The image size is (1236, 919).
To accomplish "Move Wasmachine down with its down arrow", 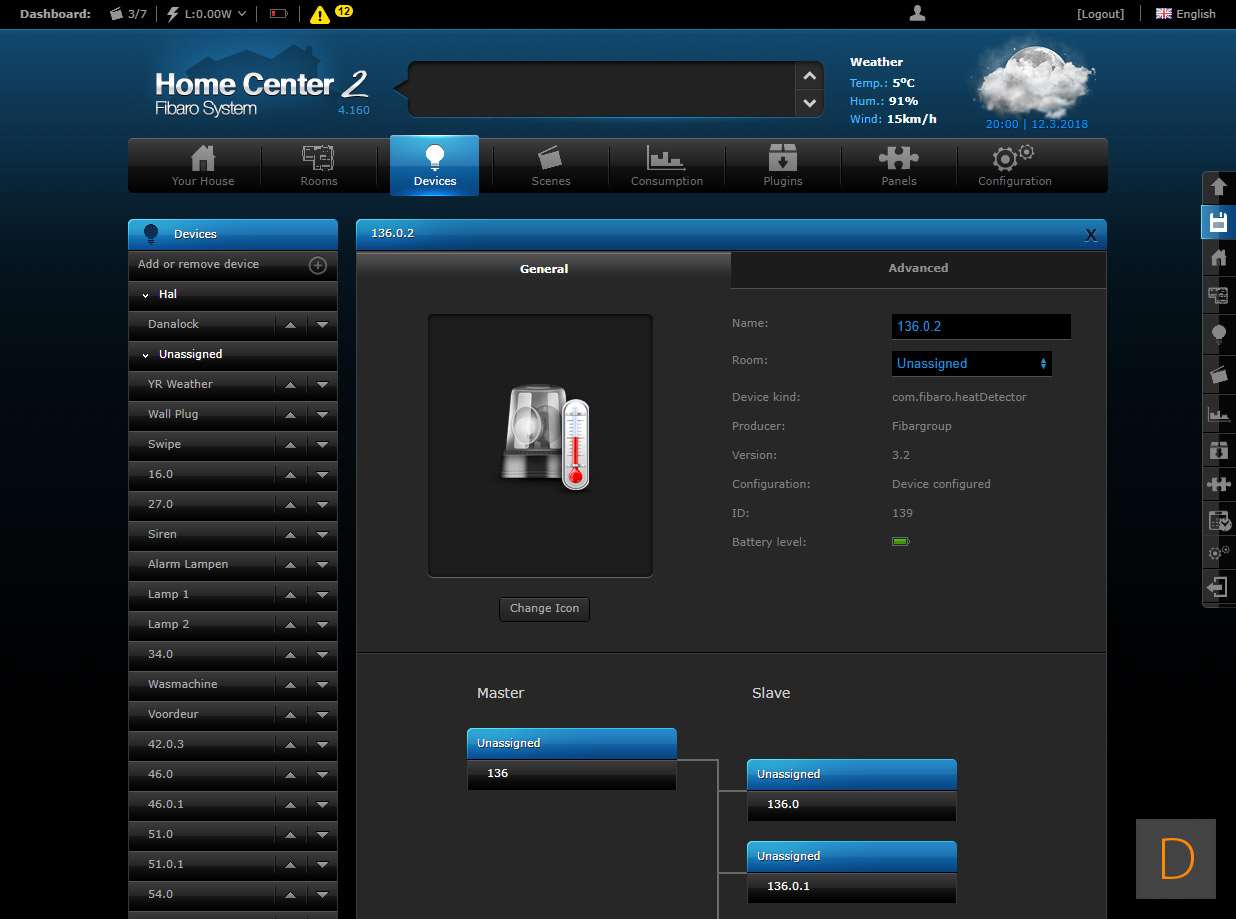I will [322, 685].
